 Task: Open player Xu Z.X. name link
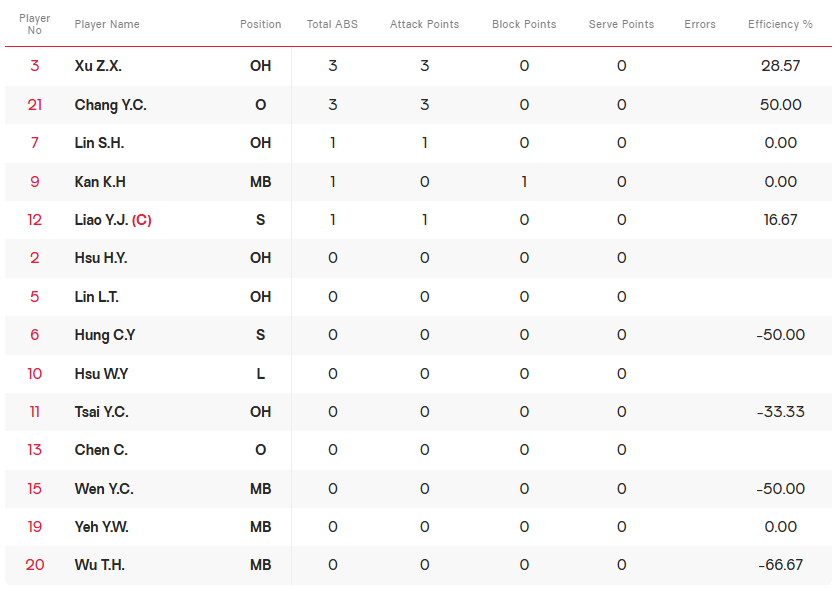tap(98, 66)
